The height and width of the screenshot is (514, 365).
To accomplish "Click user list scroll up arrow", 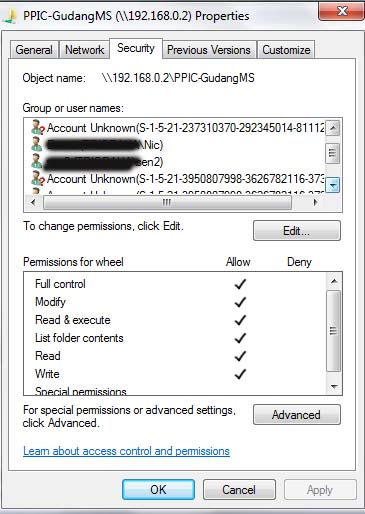I will pos(332,128).
